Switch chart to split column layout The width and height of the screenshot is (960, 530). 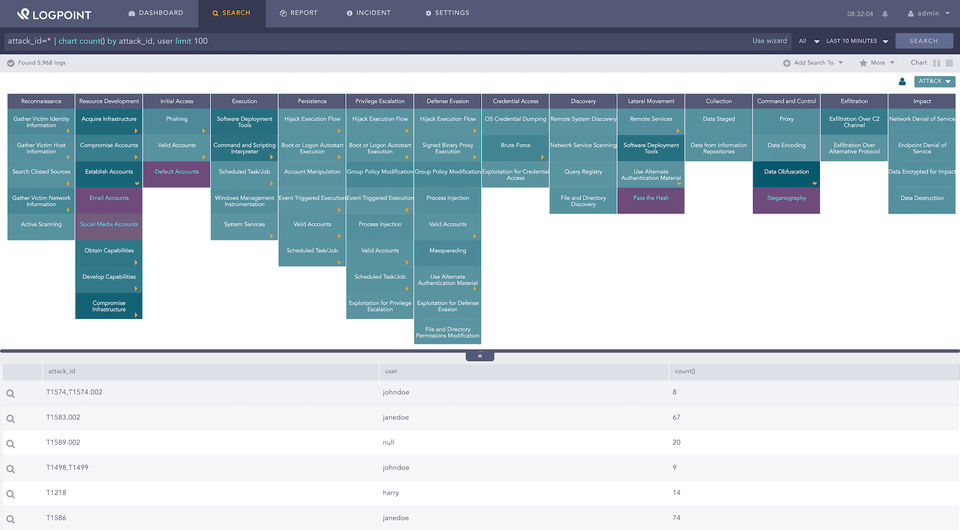[936, 63]
